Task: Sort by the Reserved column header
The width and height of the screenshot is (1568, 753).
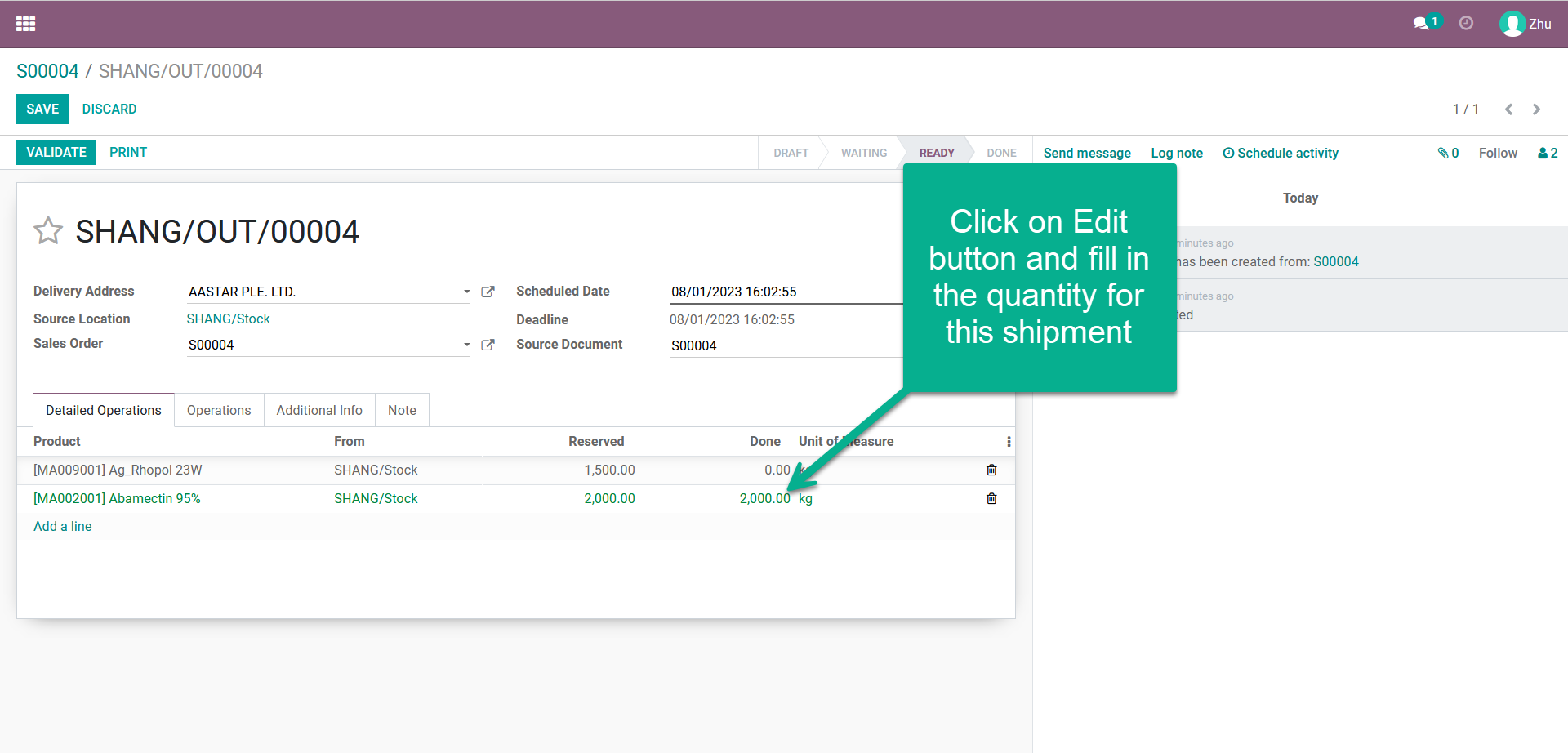Action: tap(596, 441)
